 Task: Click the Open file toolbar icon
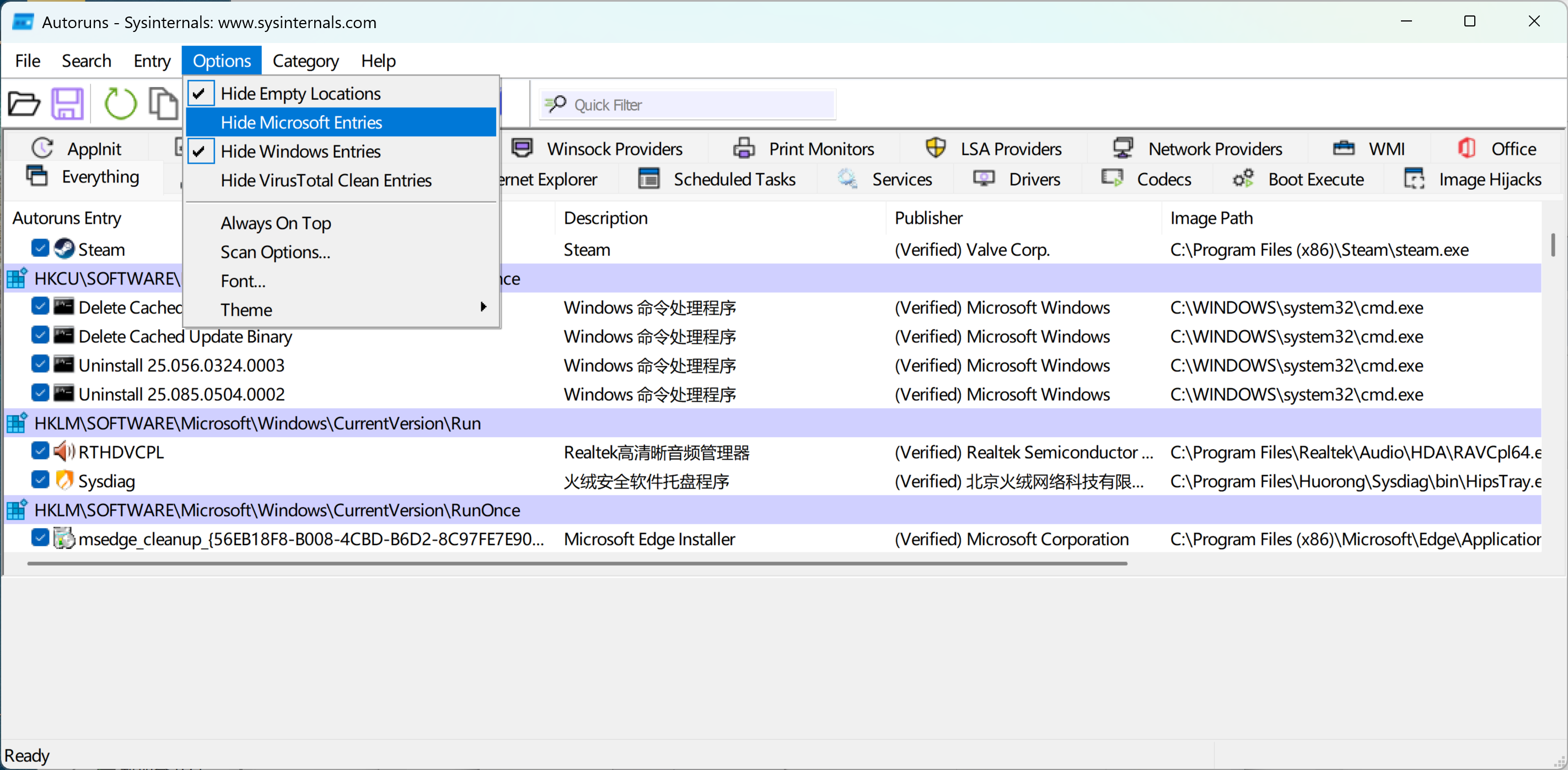point(24,104)
